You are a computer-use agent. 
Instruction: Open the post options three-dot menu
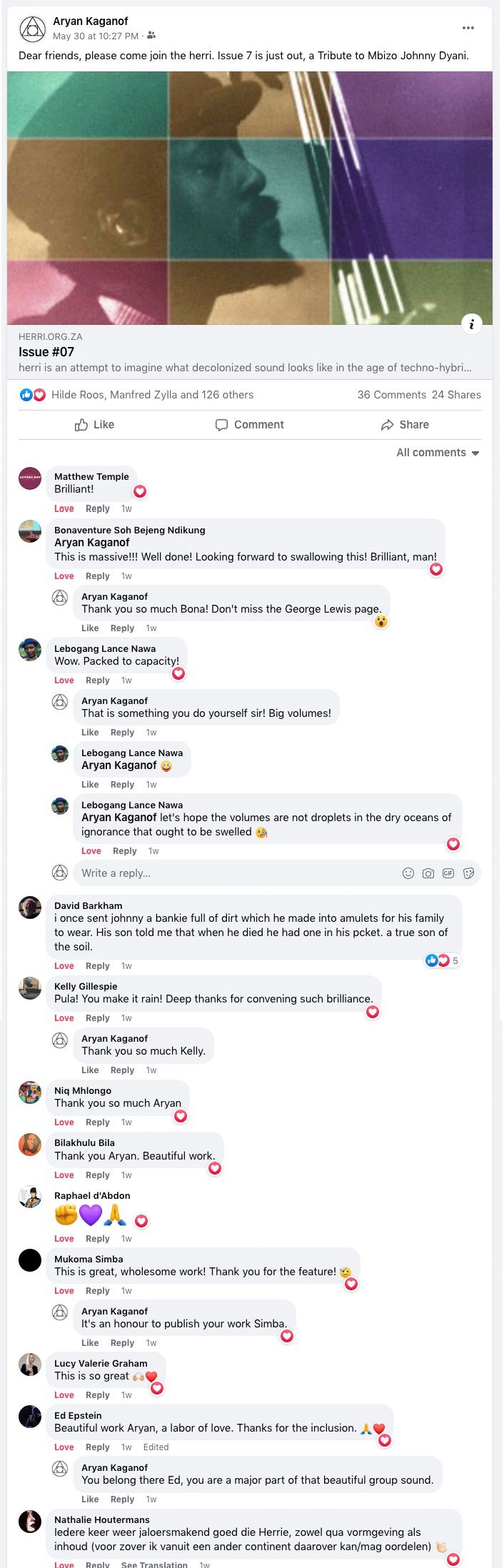[x=468, y=28]
